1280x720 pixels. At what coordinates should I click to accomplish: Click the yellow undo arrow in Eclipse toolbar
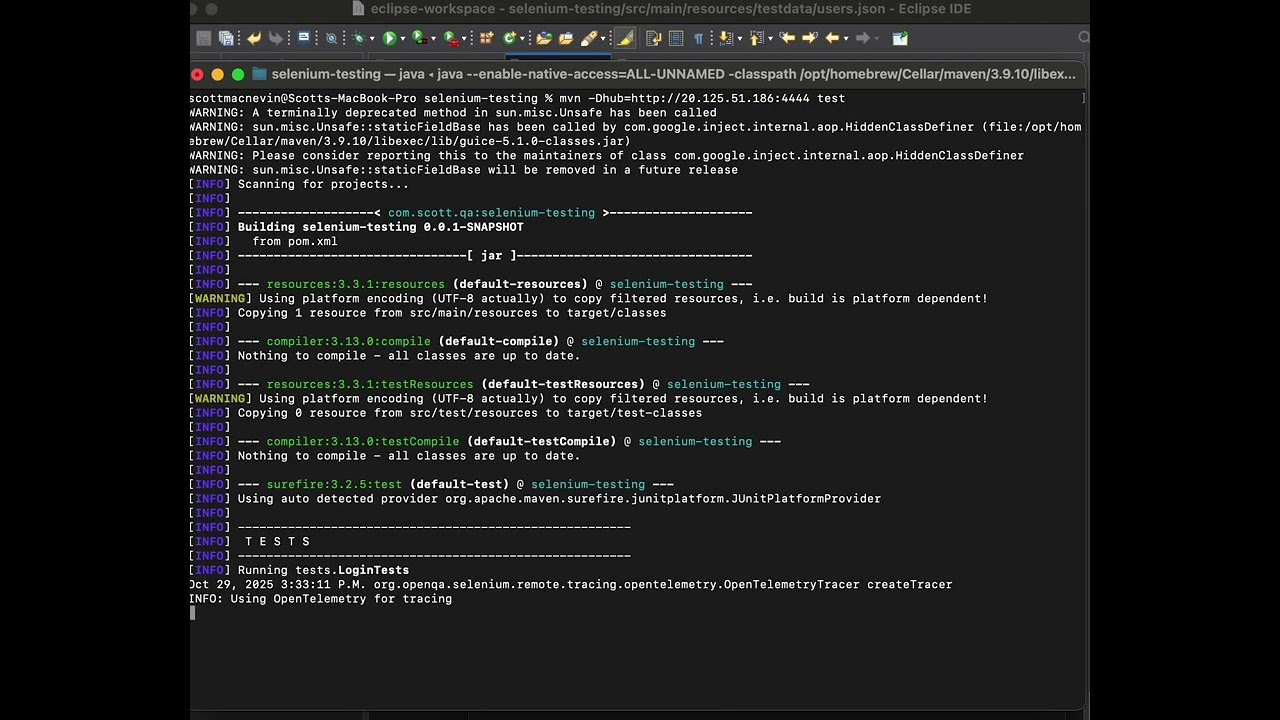pyautogui.click(x=254, y=38)
